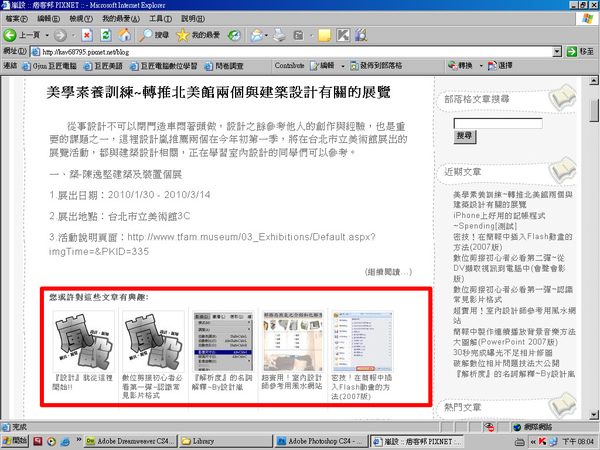The height and width of the screenshot is (450, 600).
Task: Open History toolbar icon
Action: coord(234,36)
